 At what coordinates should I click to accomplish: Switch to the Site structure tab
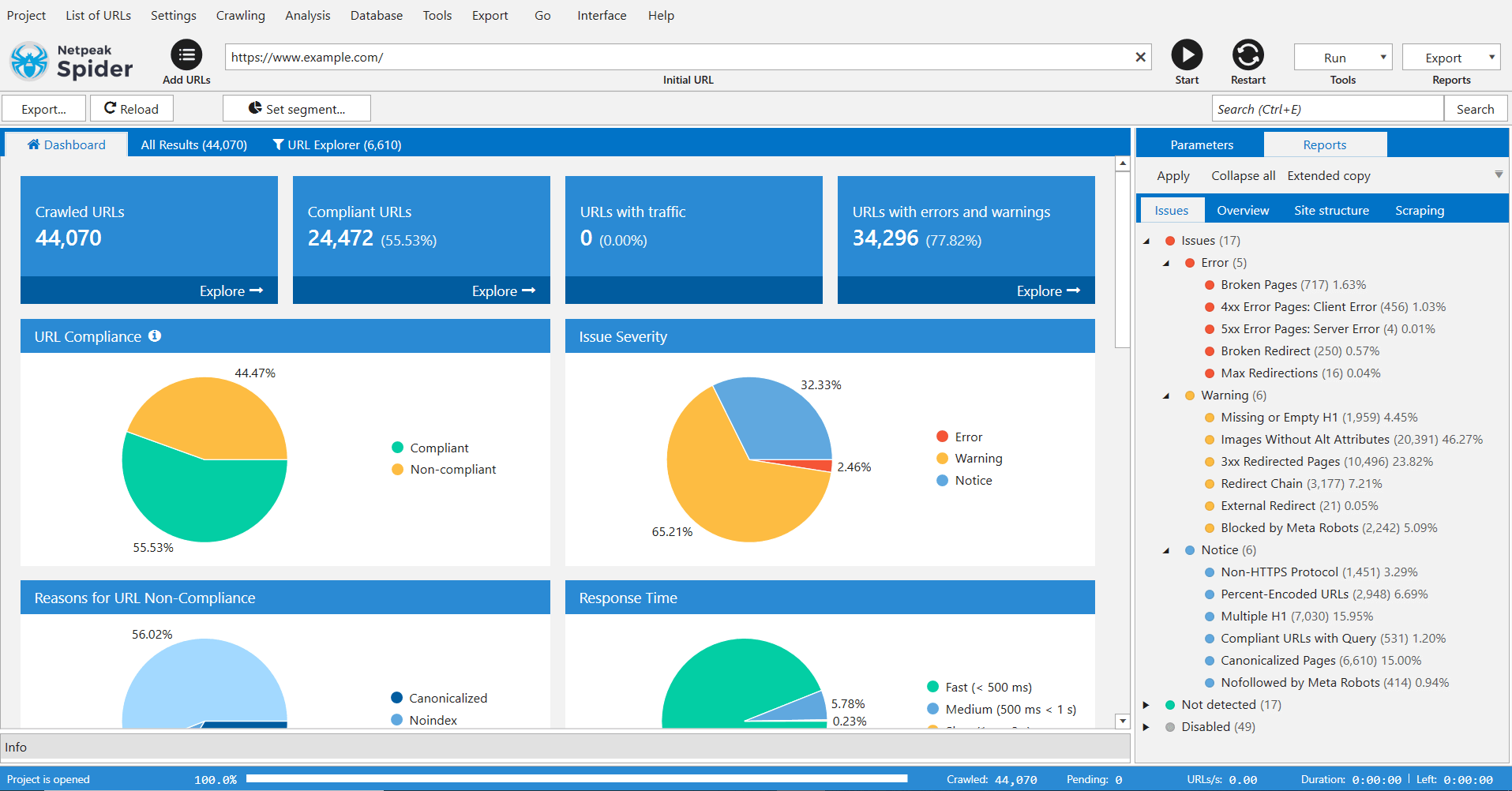1331,210
